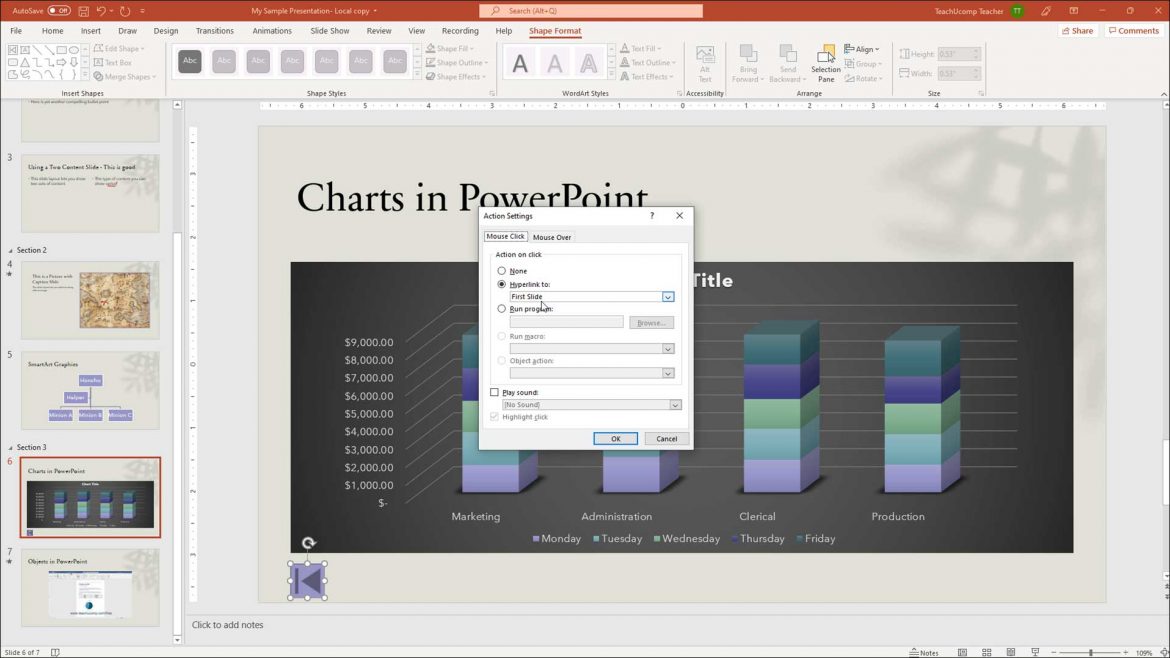Apply Shape Effects to the selection
This screenshot has width=1170, height=658.
point(456,76)
